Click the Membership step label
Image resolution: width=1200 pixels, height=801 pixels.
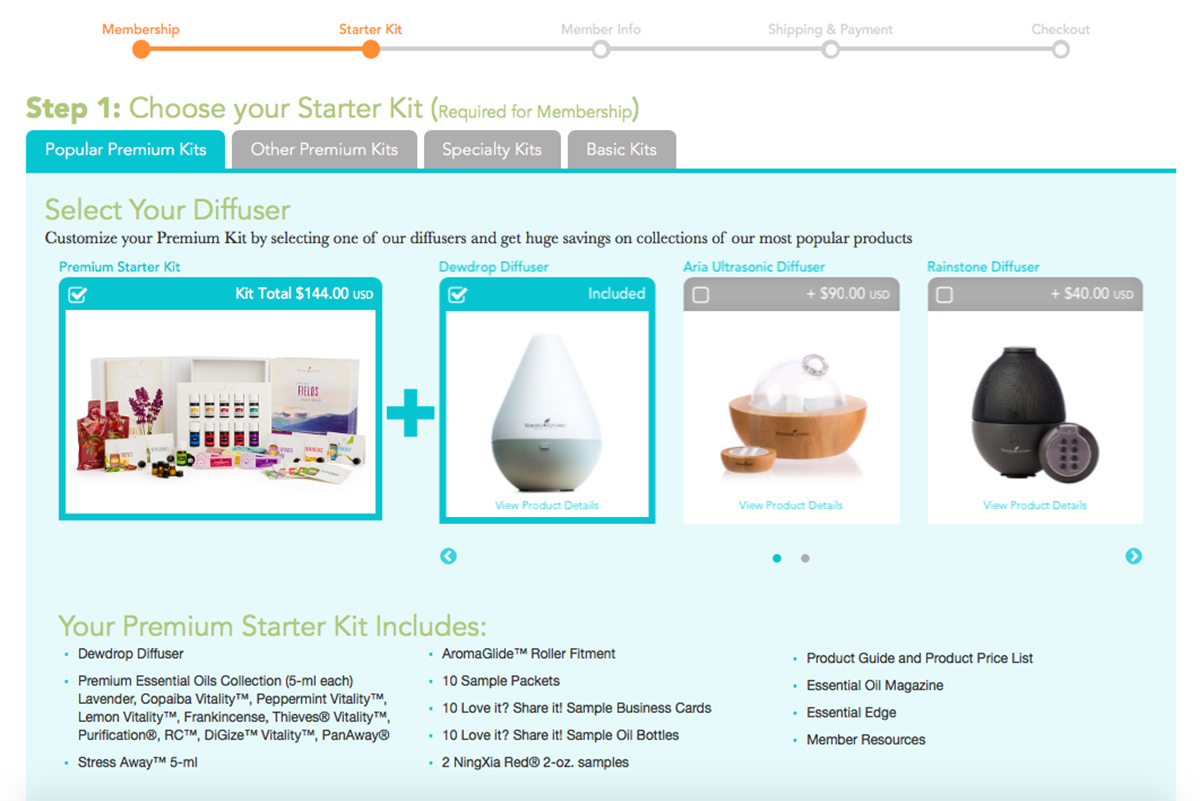pos(141,29)
